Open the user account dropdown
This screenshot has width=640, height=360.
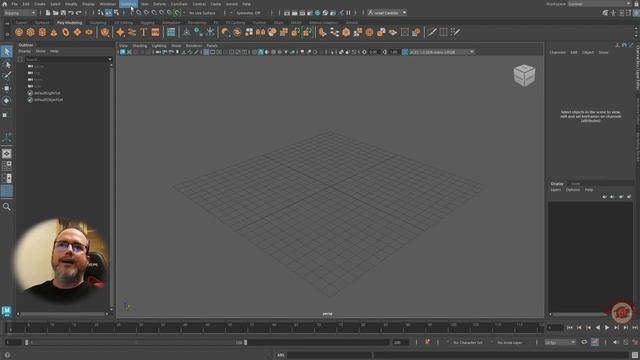(x=387, y=13)
